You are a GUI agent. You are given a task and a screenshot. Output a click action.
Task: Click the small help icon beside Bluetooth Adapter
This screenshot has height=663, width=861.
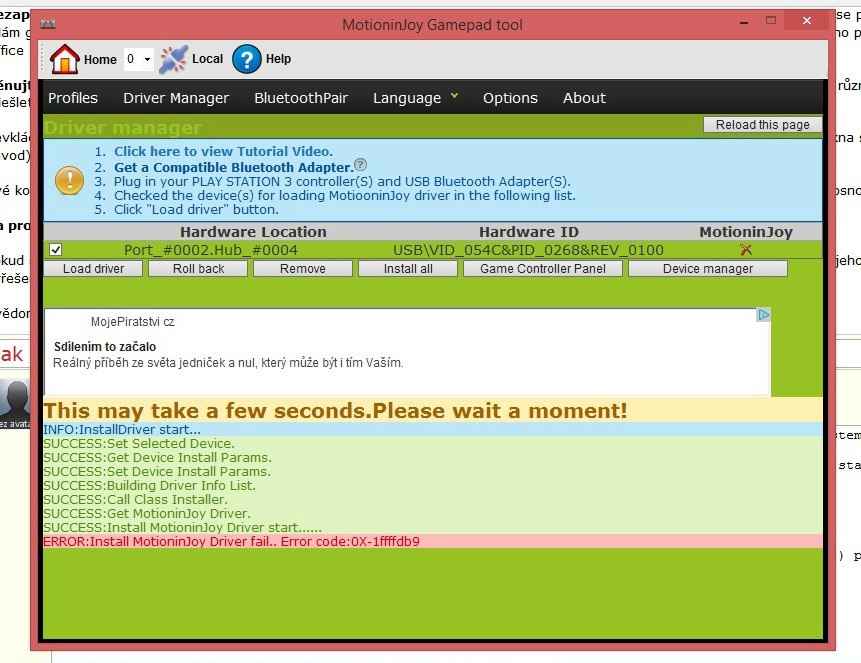pos(360,164)
